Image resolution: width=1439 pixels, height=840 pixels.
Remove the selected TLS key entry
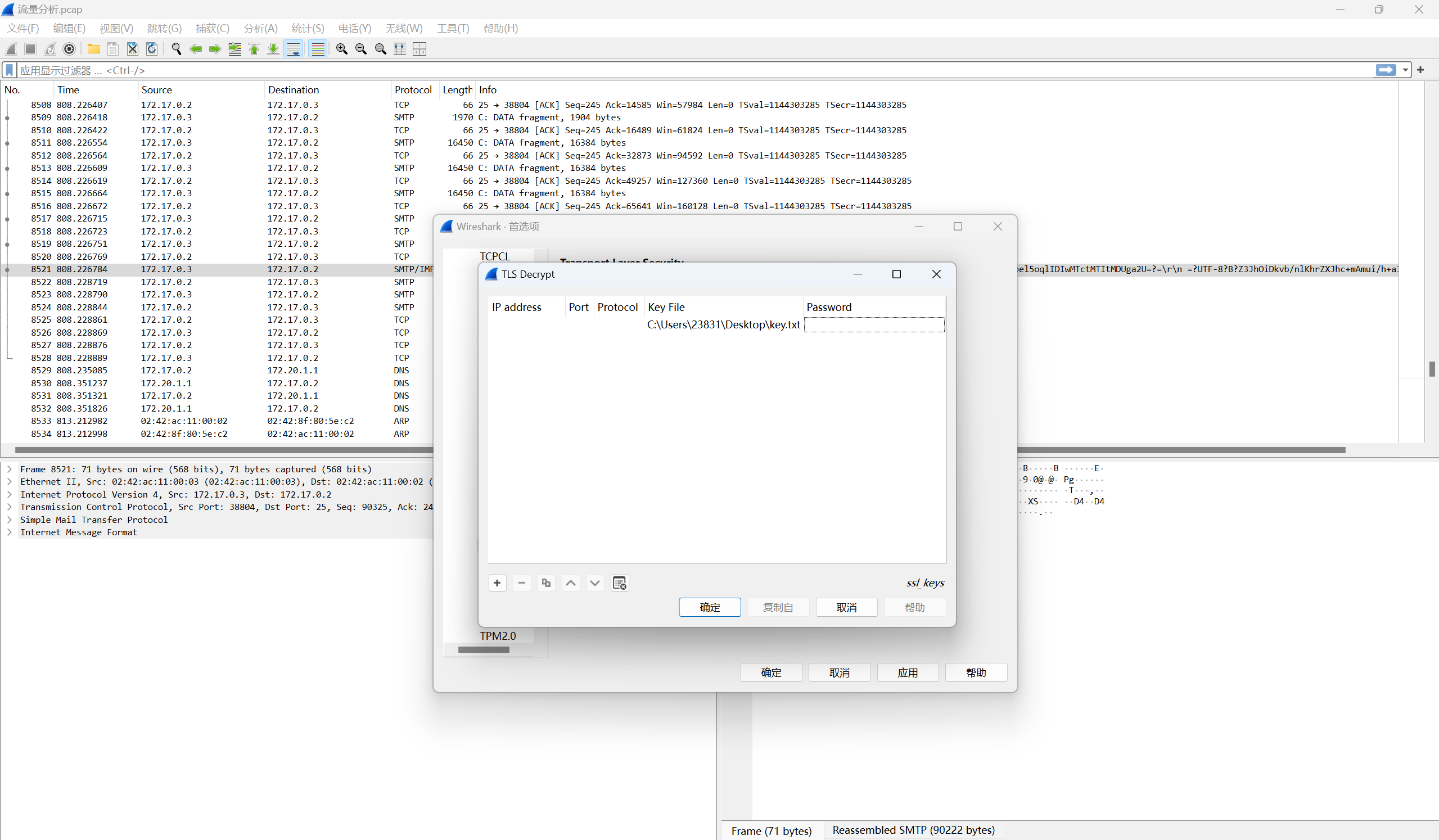(x=522, y=583)
